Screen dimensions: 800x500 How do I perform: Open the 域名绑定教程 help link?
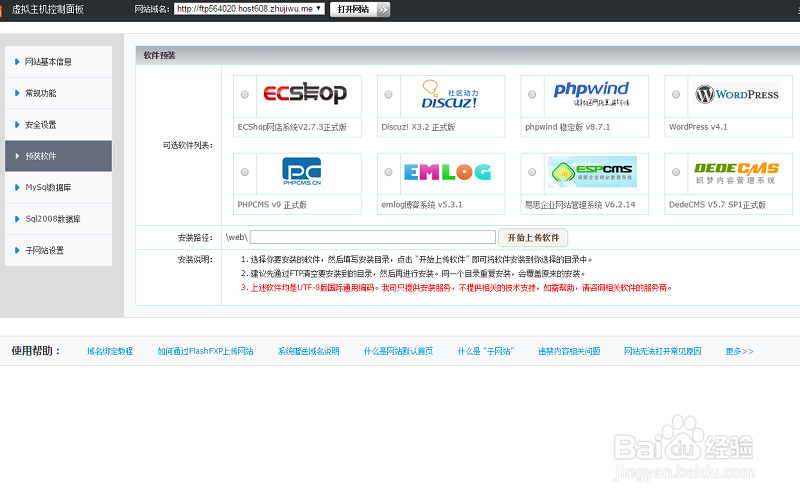[110, 351]
